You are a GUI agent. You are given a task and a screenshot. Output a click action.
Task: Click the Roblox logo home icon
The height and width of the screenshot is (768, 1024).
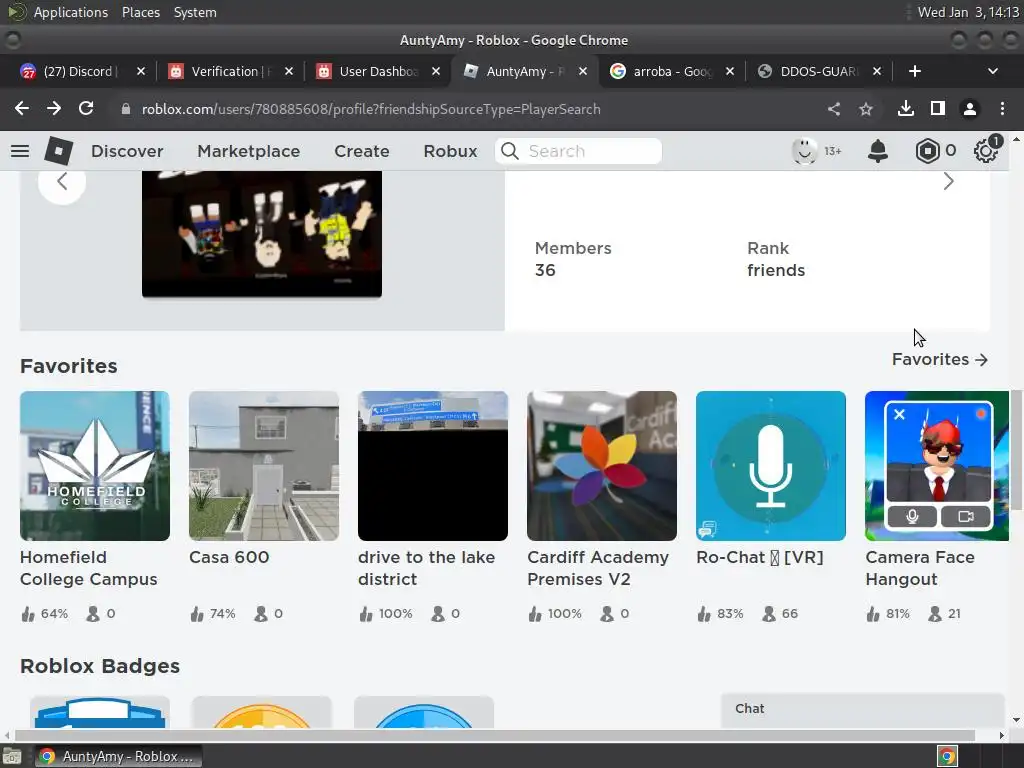point(58,151)
